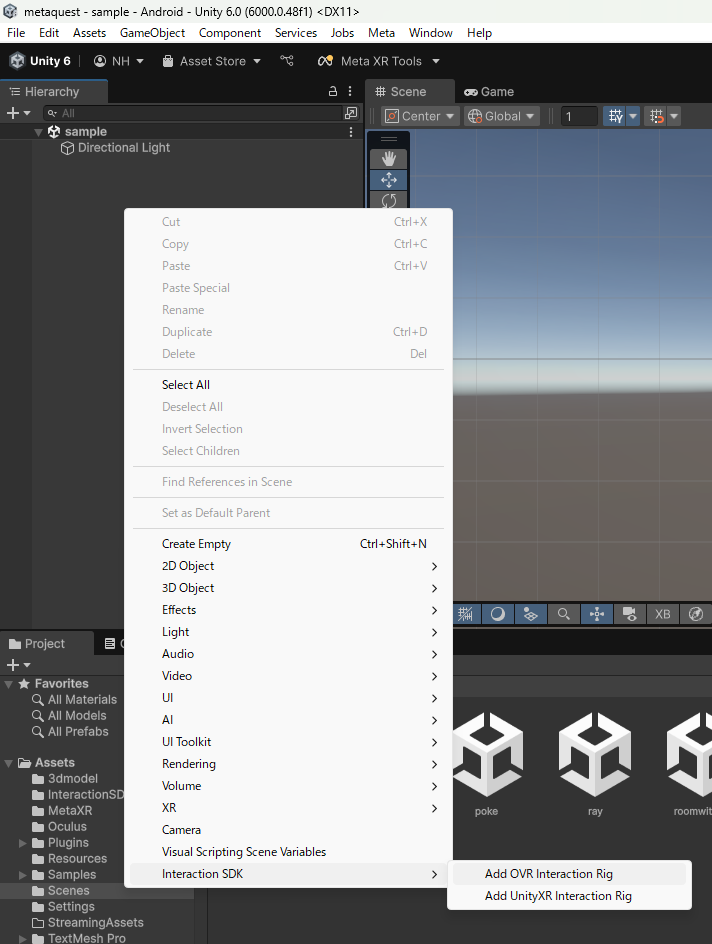
Task: Open the NH account dropdown
Action: [x=119, y=61]
